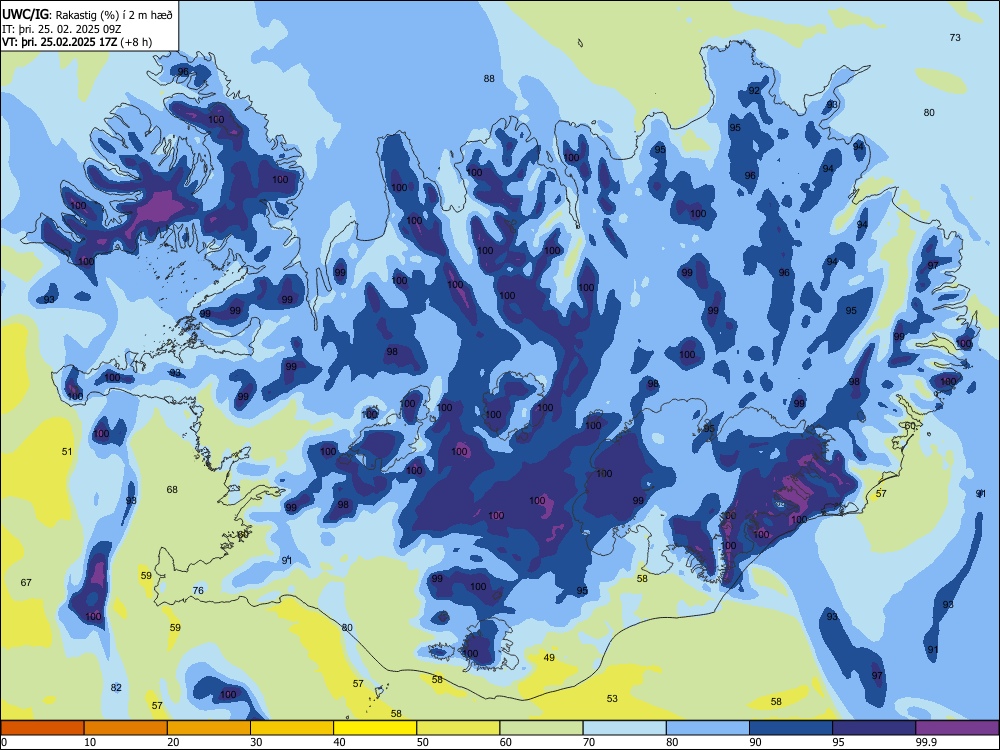1000x750 pixels.
Task: Click the '20' legend tick label
Action: pyautogui.click(x=173, y=742)
